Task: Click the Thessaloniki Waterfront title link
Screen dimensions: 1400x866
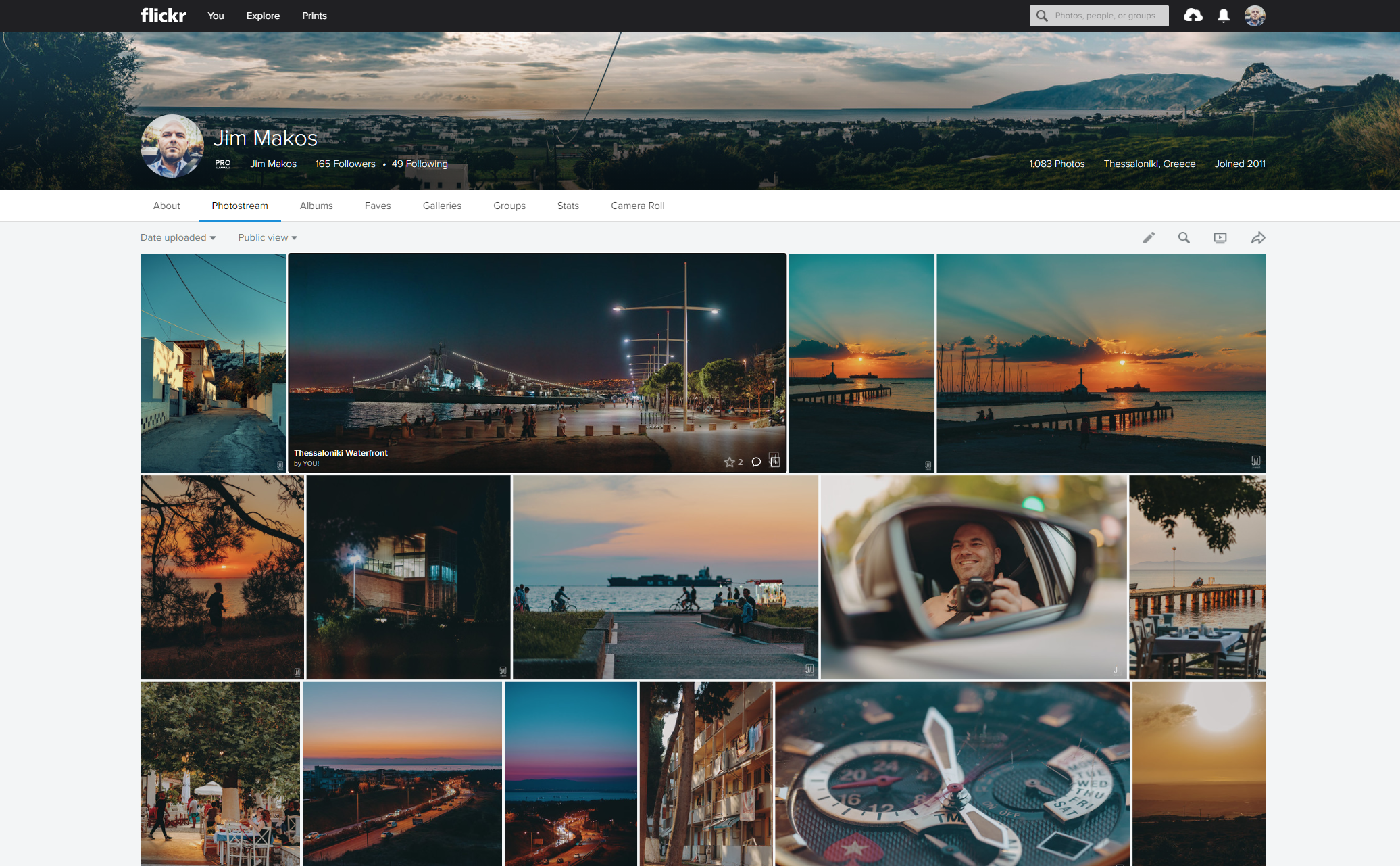Action: coord(341,453)
